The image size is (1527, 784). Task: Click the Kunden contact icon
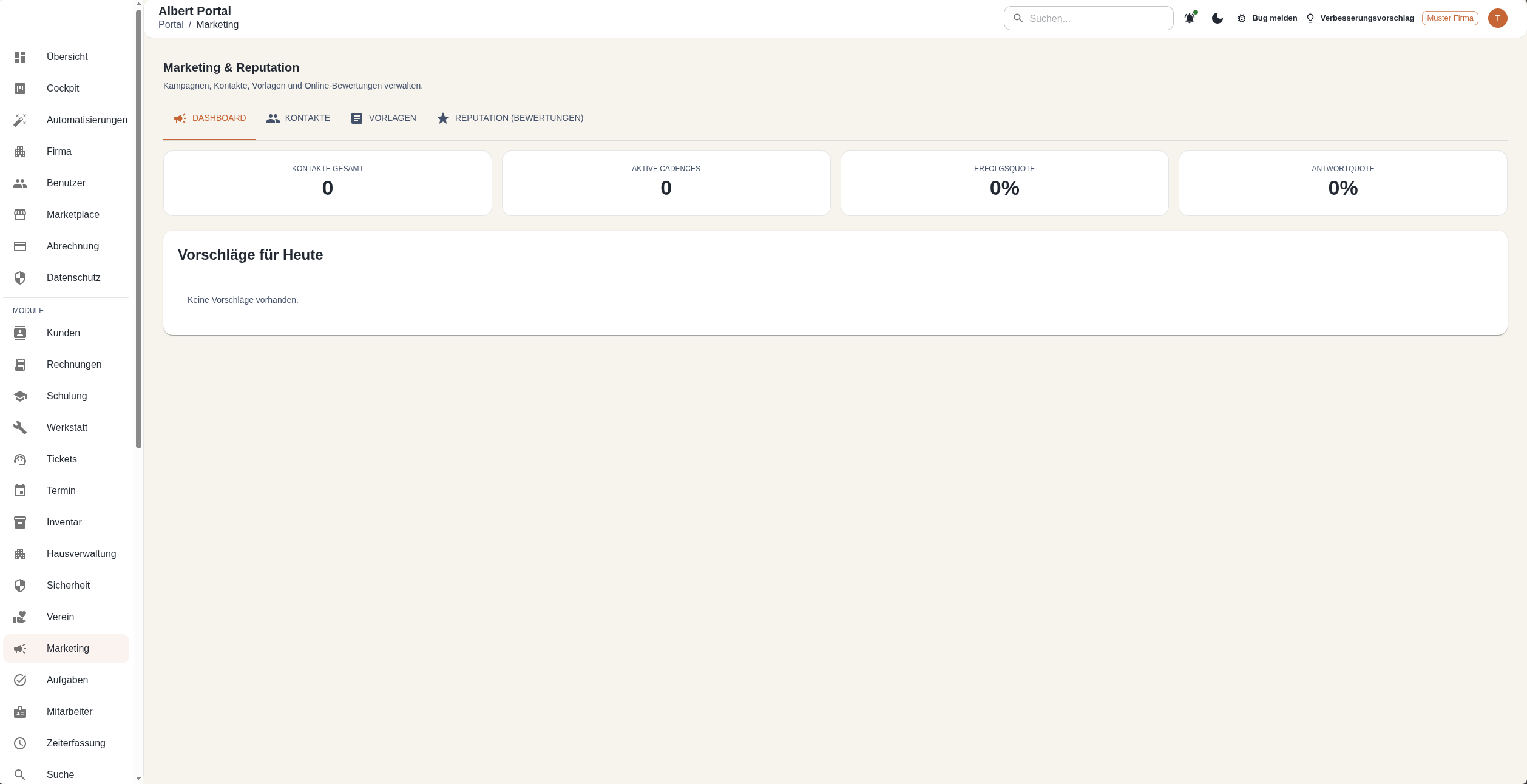20,333
